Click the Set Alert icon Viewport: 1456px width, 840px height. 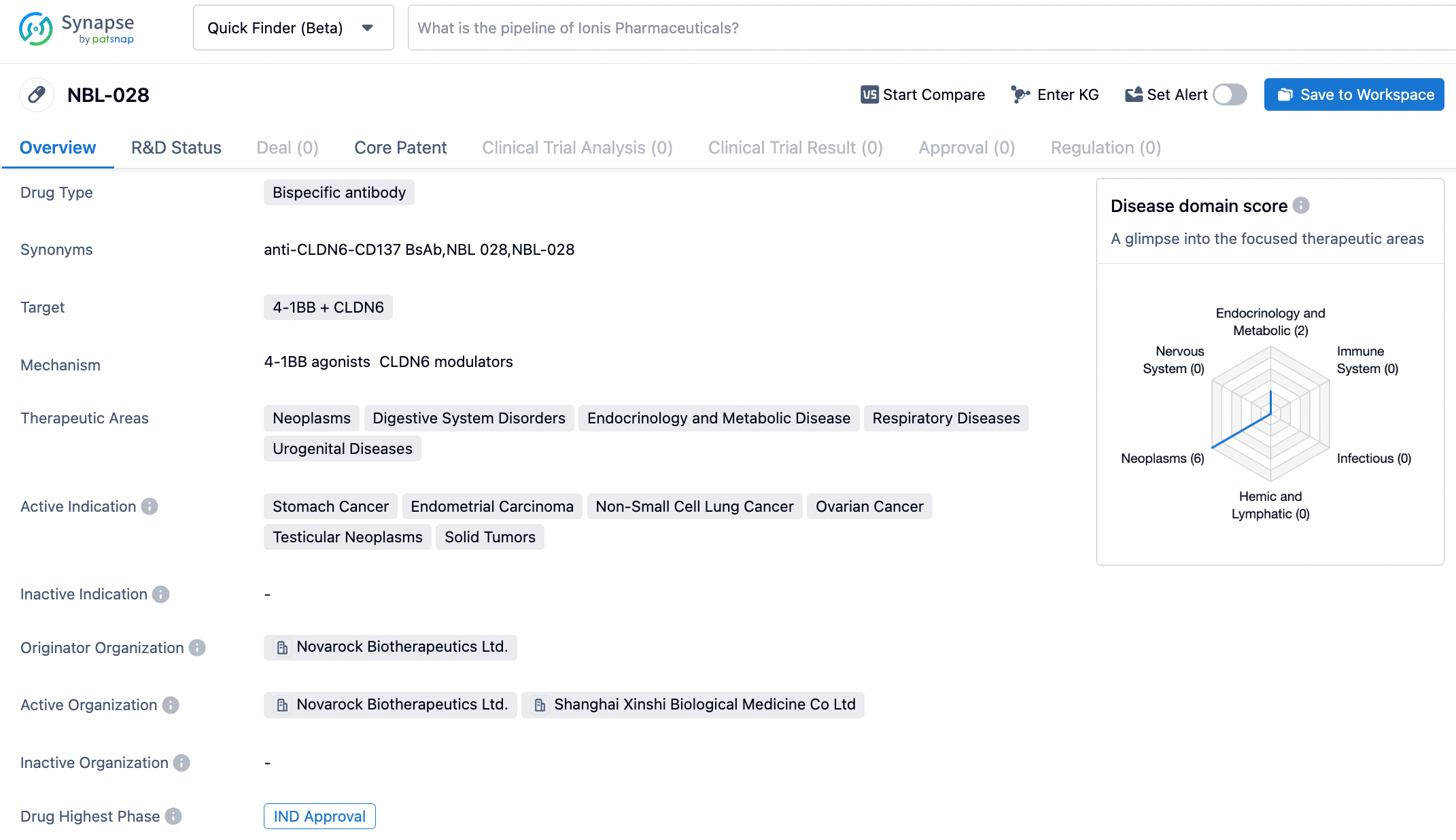[x=1133, y=94]
